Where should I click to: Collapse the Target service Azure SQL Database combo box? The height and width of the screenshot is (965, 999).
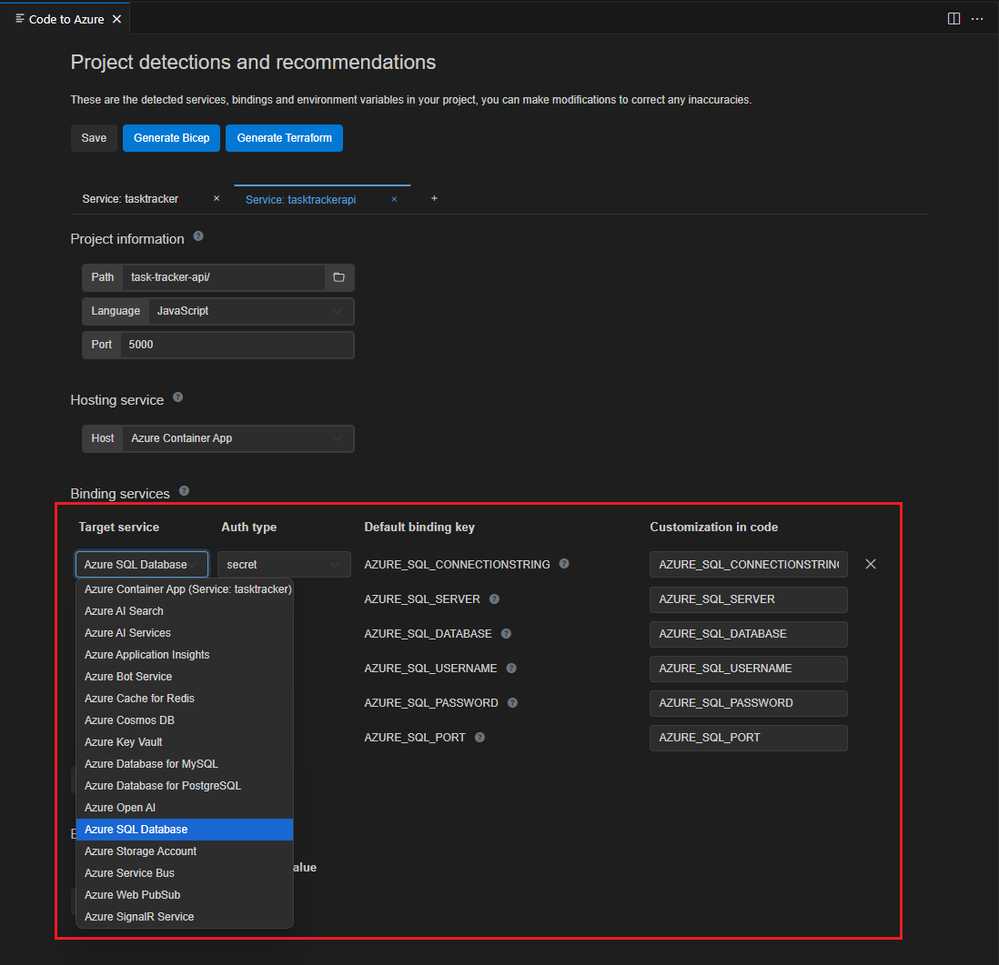(141, 564)
